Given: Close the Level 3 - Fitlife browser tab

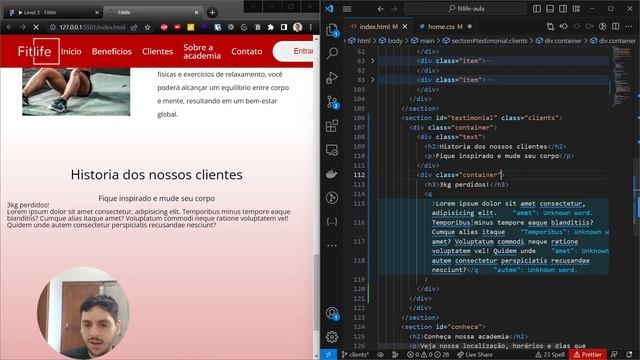Looking at the screenshot, I should (x=97, y=13).
